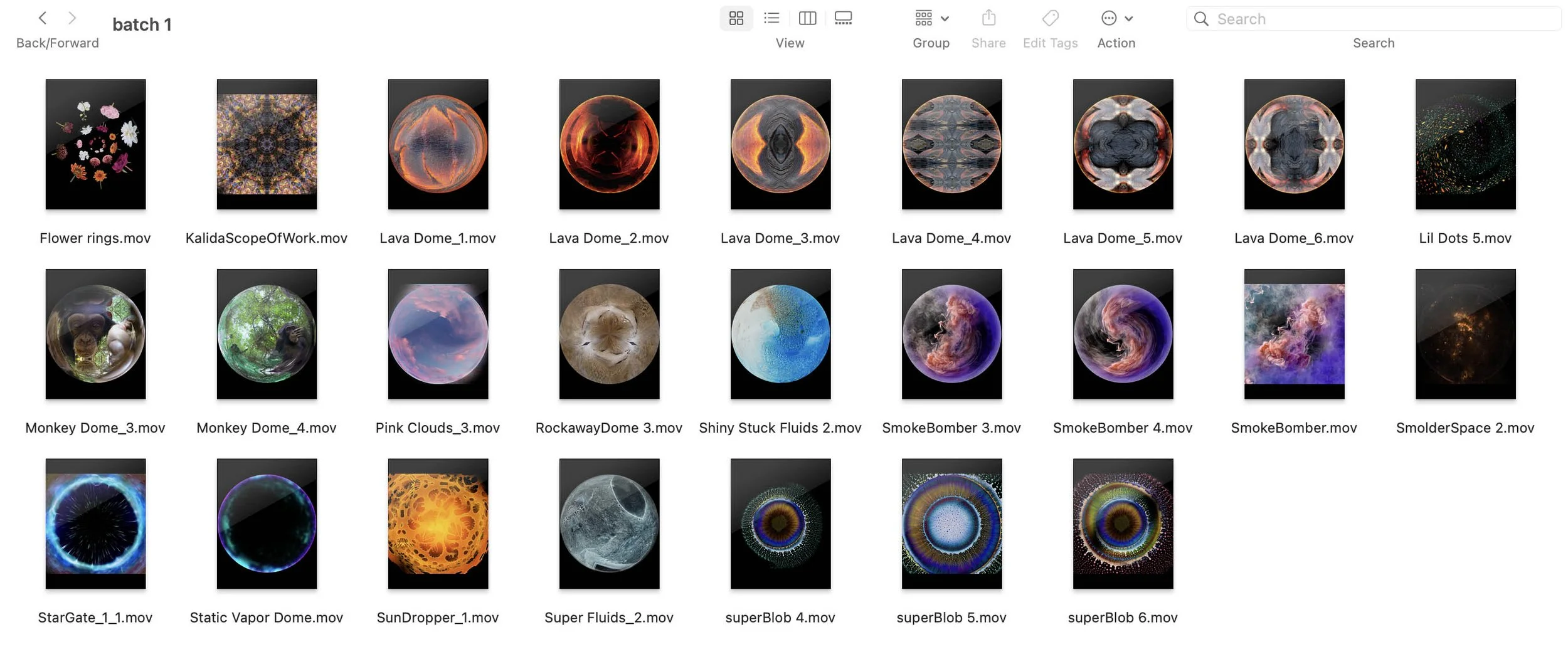Switch to gallery view
Screen dimensions: 1568x664
click(x=843, y=18)
